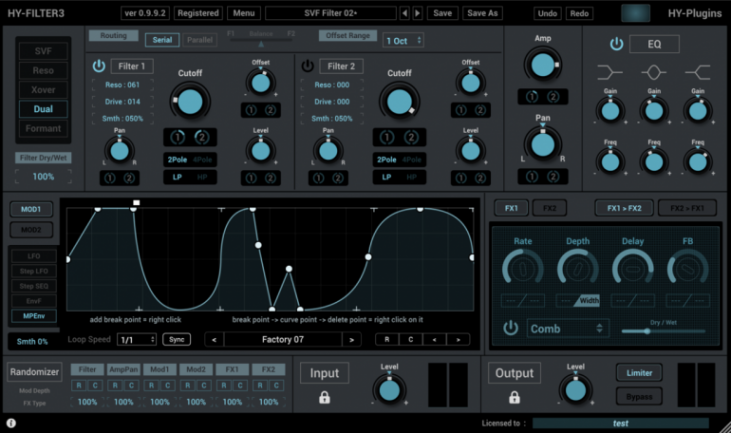
Task: Select the Step LFO modulator
Action: pyautogui.click(x=34, y=271)
